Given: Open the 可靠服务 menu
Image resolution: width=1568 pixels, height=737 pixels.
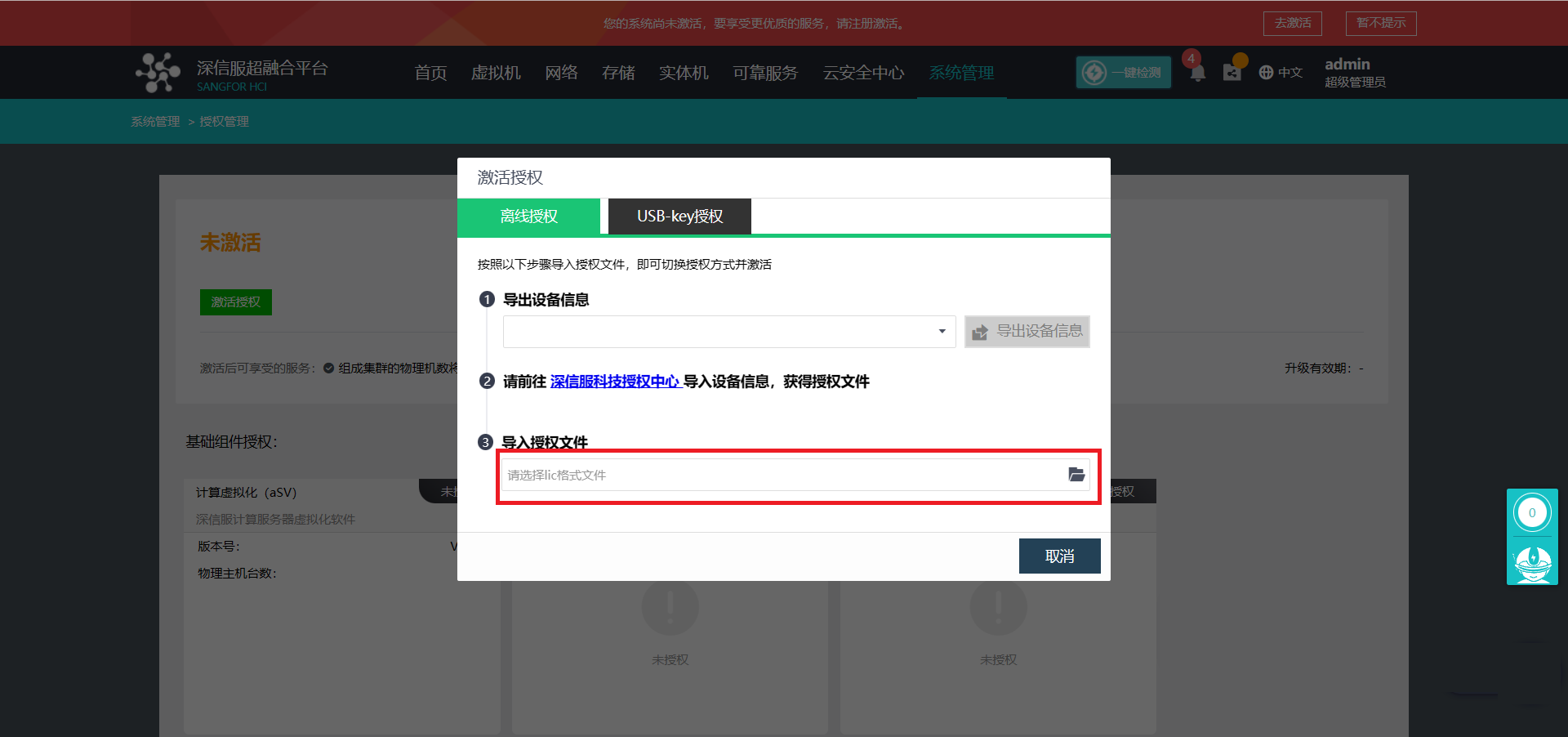Looking at the screenshot, I should (x=765, y=73).
